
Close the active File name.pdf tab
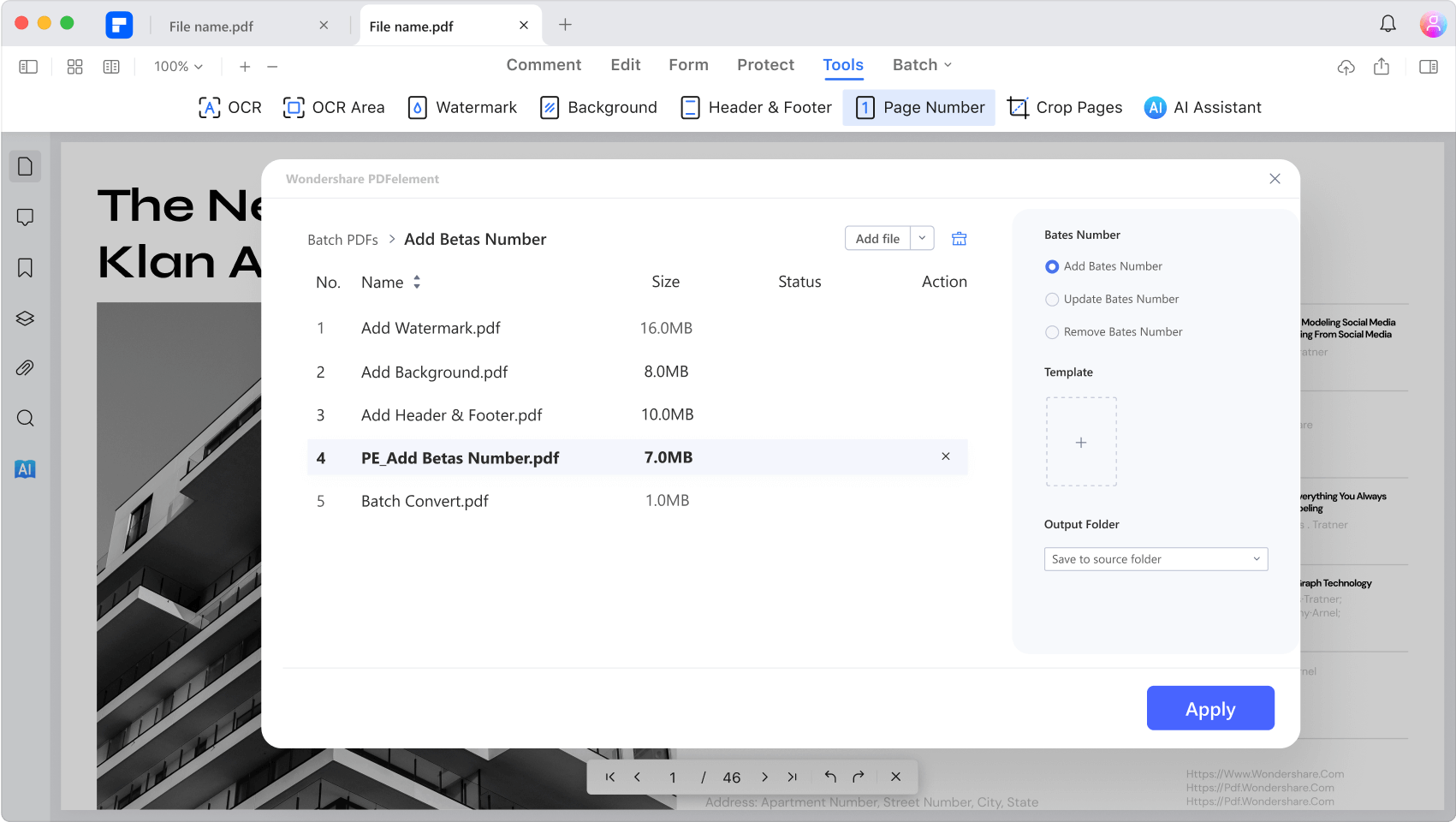(524, 26)
